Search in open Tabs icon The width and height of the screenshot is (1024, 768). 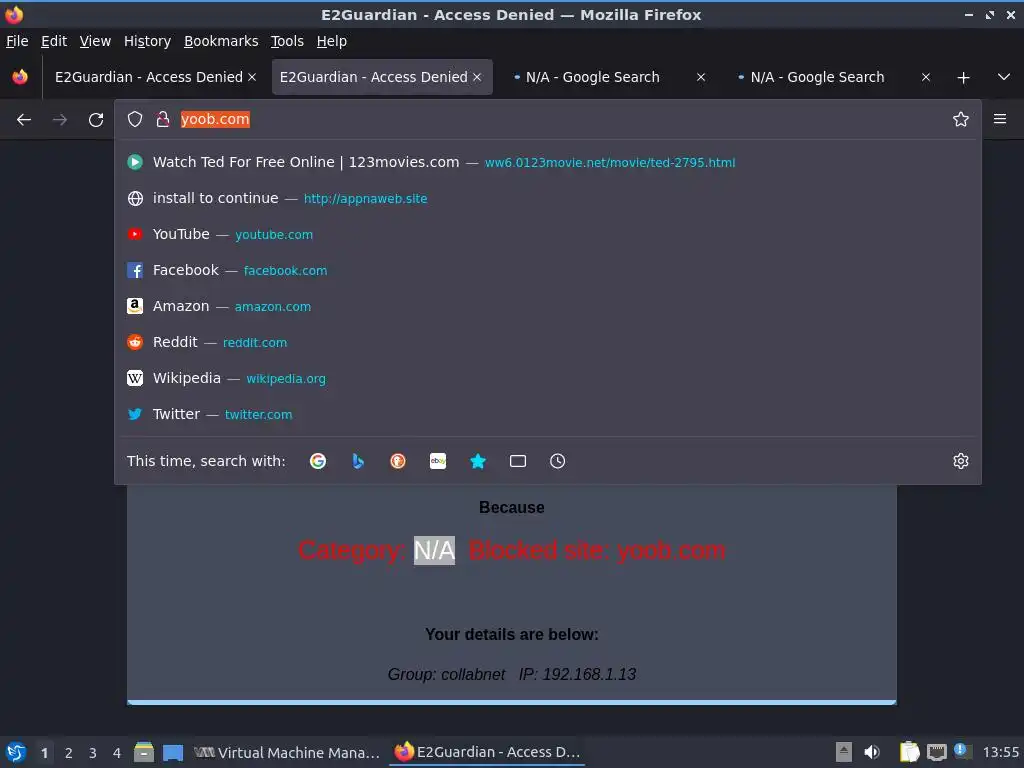pyautogui.click(x=518, y=461)
